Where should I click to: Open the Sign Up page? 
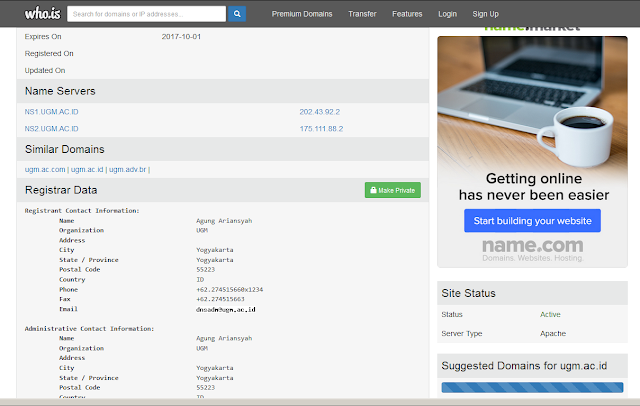[x=485, y=15]
